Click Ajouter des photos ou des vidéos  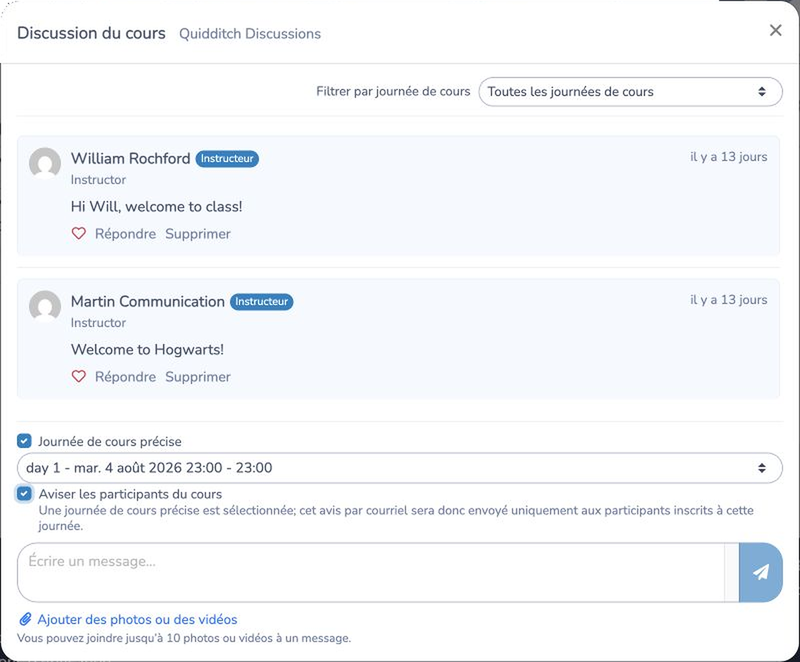point(137,619)
